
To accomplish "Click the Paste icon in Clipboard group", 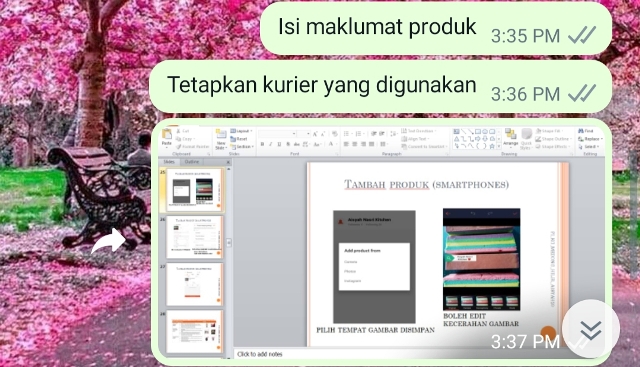I will click(x=167, y=137).
